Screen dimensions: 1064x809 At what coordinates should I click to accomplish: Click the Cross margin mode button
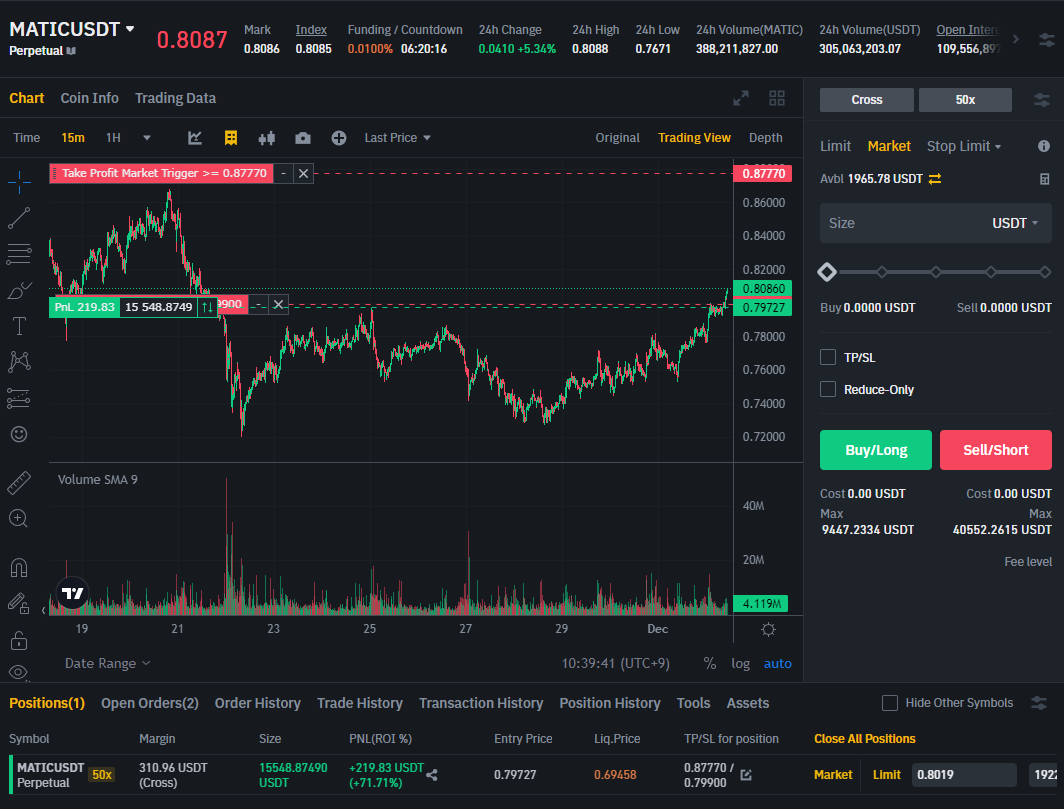(x=867, y=100)
